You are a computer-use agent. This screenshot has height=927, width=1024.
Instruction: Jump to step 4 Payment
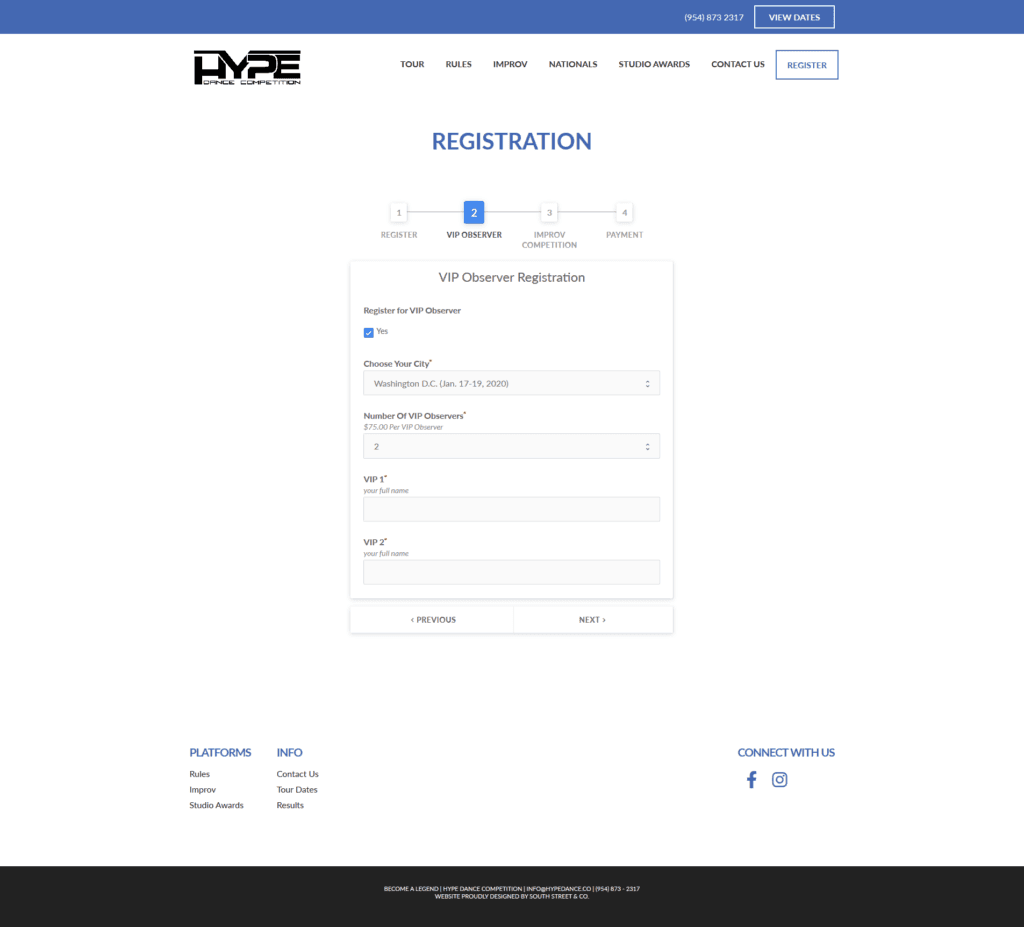pos(624,213)
